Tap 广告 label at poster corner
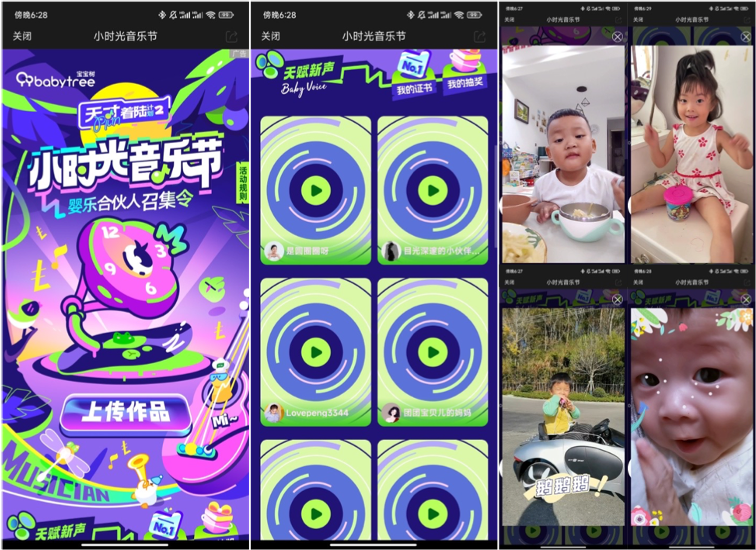Viewport: 756px width, 550px height. (x=239, y=54)
